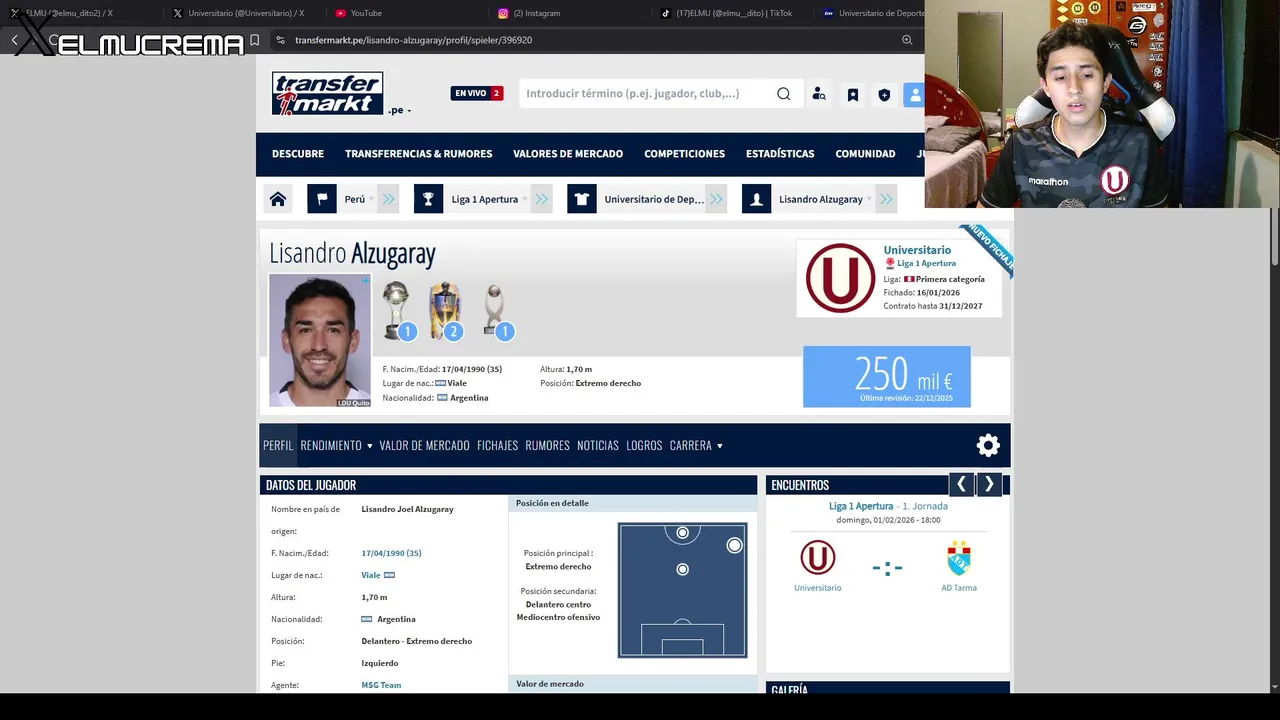Expand the RENDIMIENTO dropdown tab
The height and width of the screenshot is (720, 1280).
(336, 446)
